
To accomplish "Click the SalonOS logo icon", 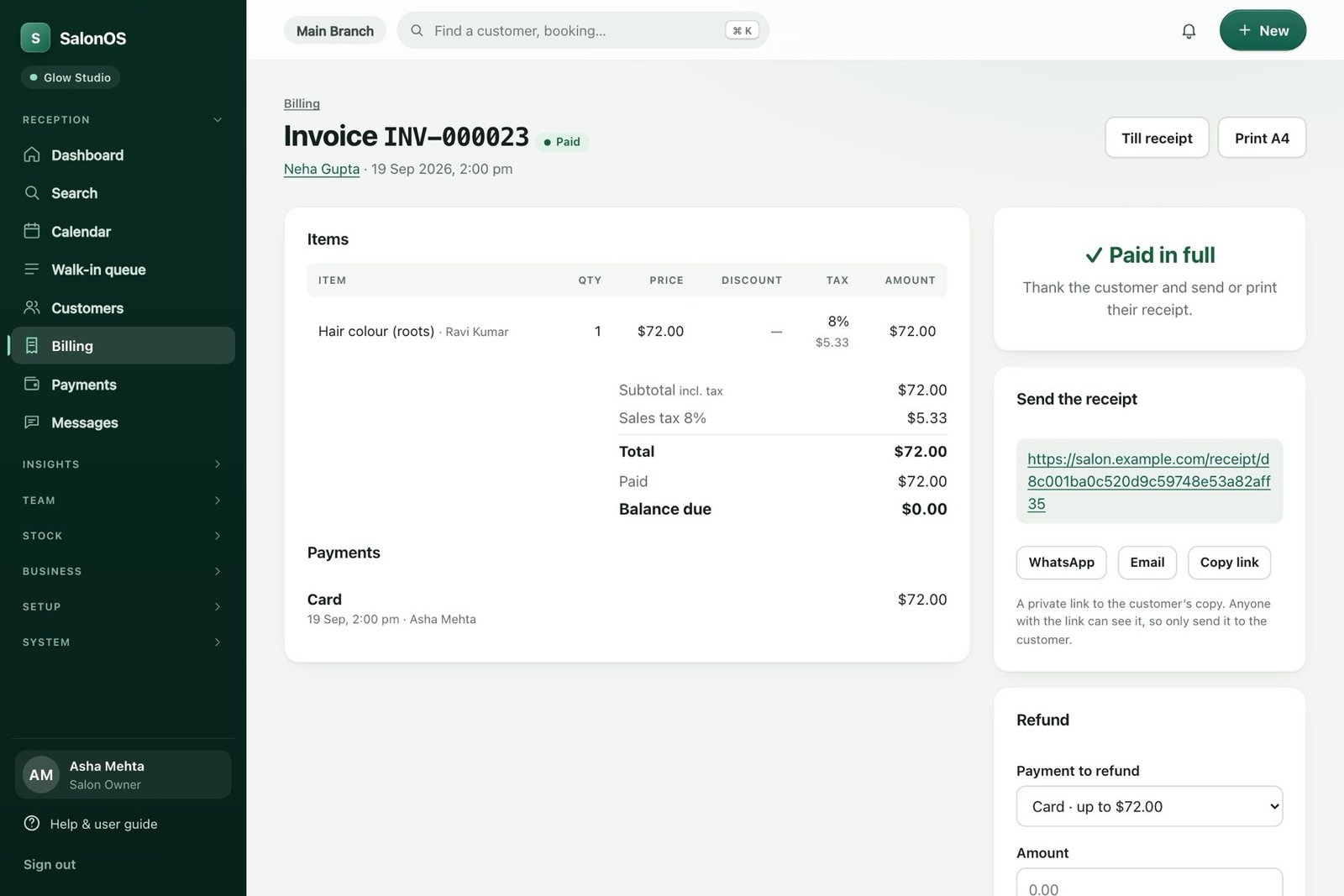I will click(35, 38).
